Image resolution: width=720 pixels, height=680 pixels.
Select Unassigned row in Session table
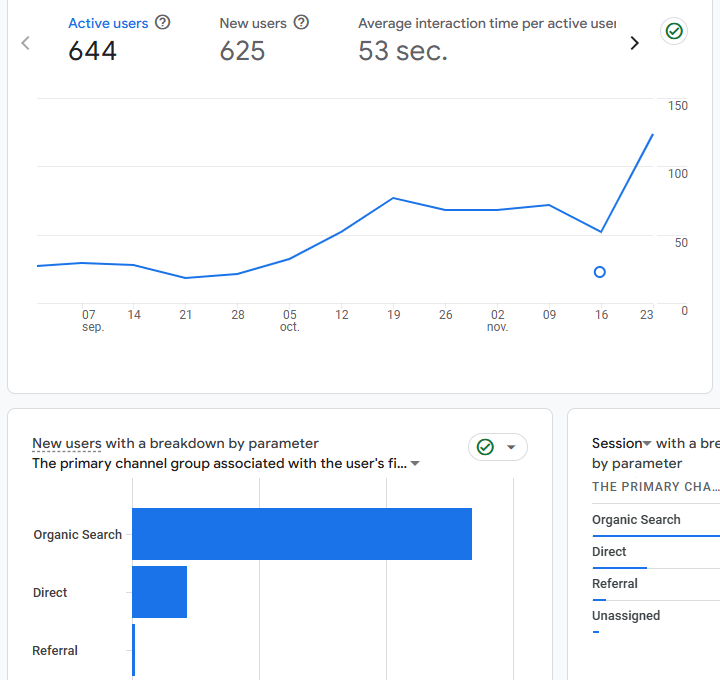click(626, 616)
